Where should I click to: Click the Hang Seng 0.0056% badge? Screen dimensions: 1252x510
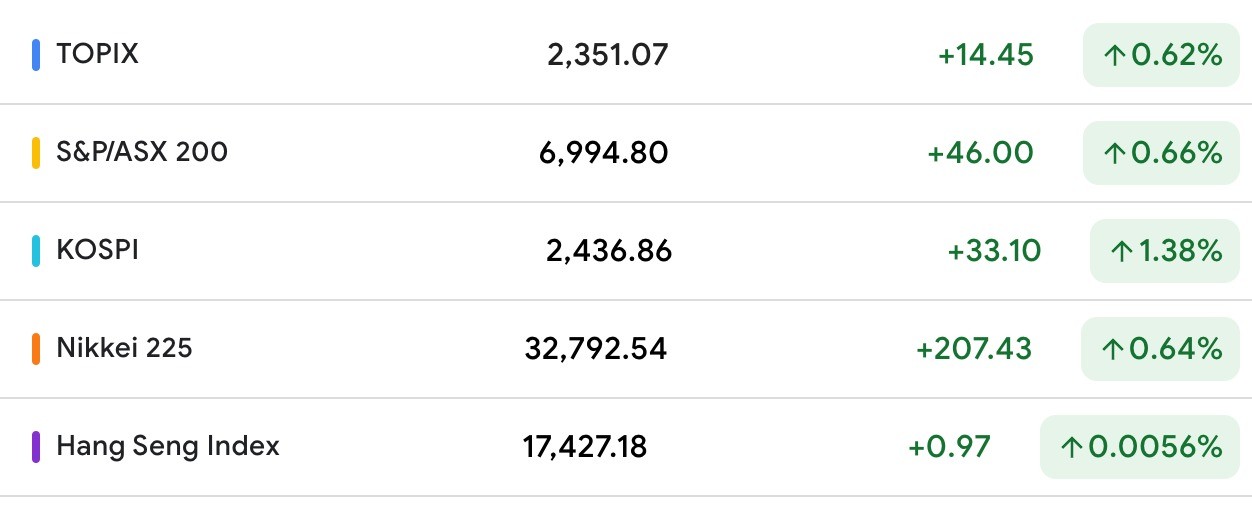point(1140,447)
